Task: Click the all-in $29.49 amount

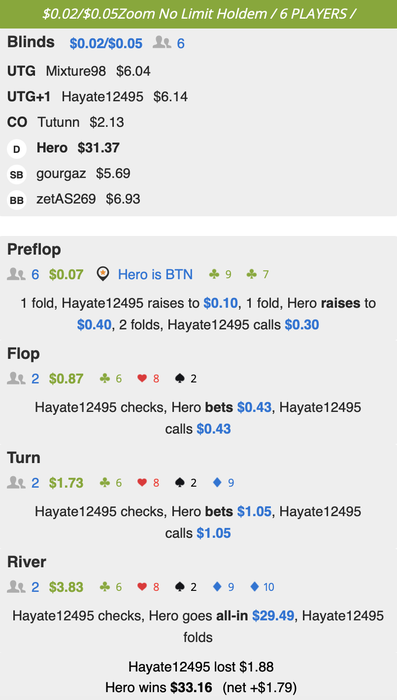Action: click(x=273, y=616)
